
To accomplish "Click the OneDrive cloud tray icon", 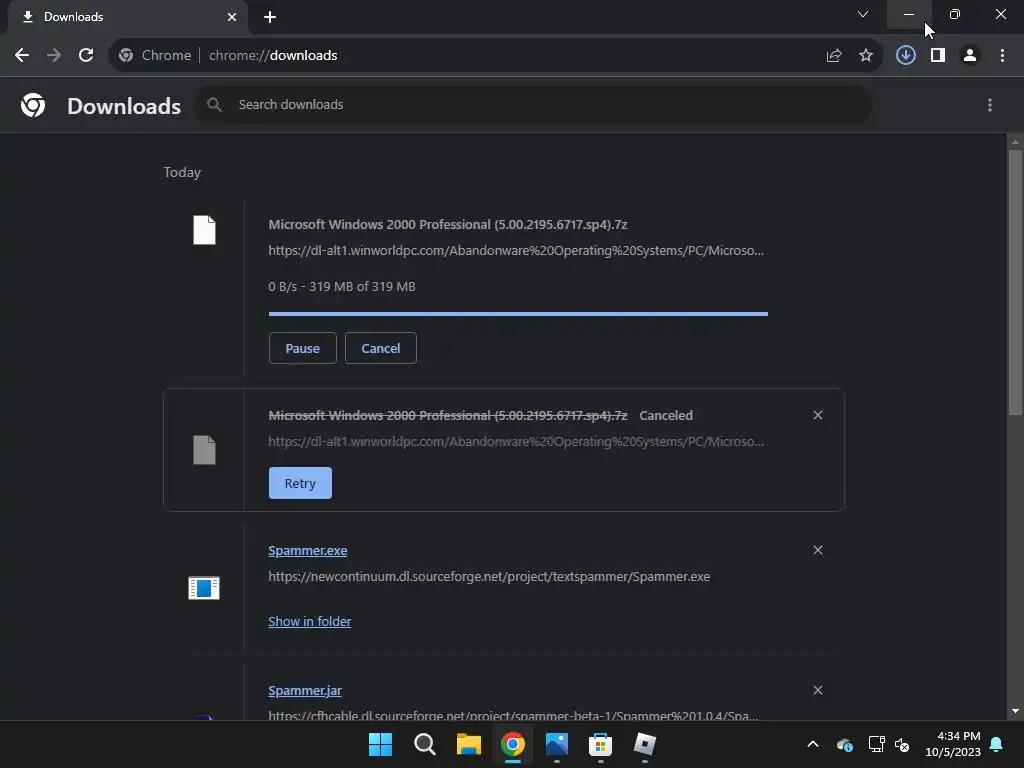I will (x=844, y=744).
